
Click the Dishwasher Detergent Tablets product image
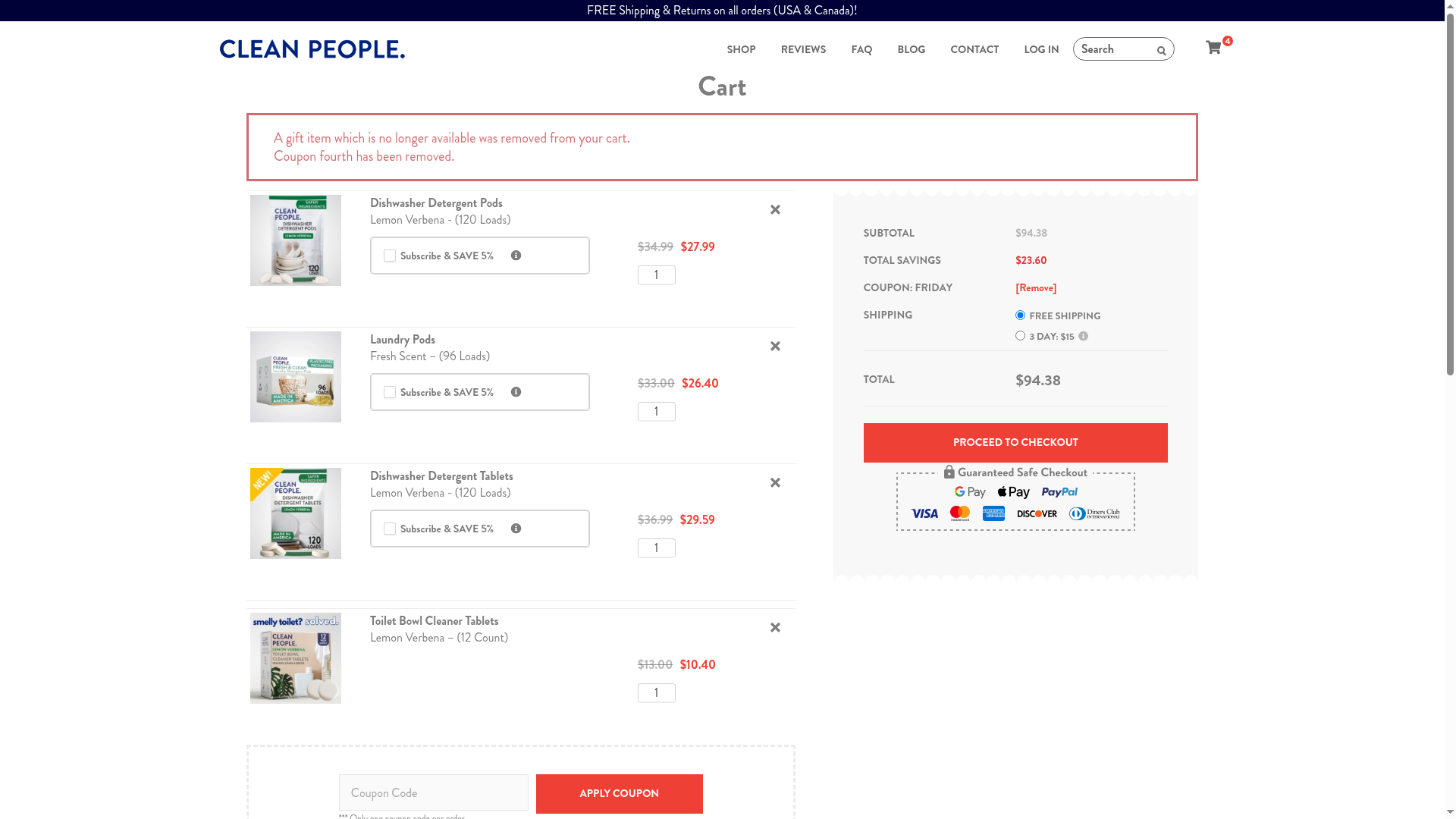pos(296,513)
